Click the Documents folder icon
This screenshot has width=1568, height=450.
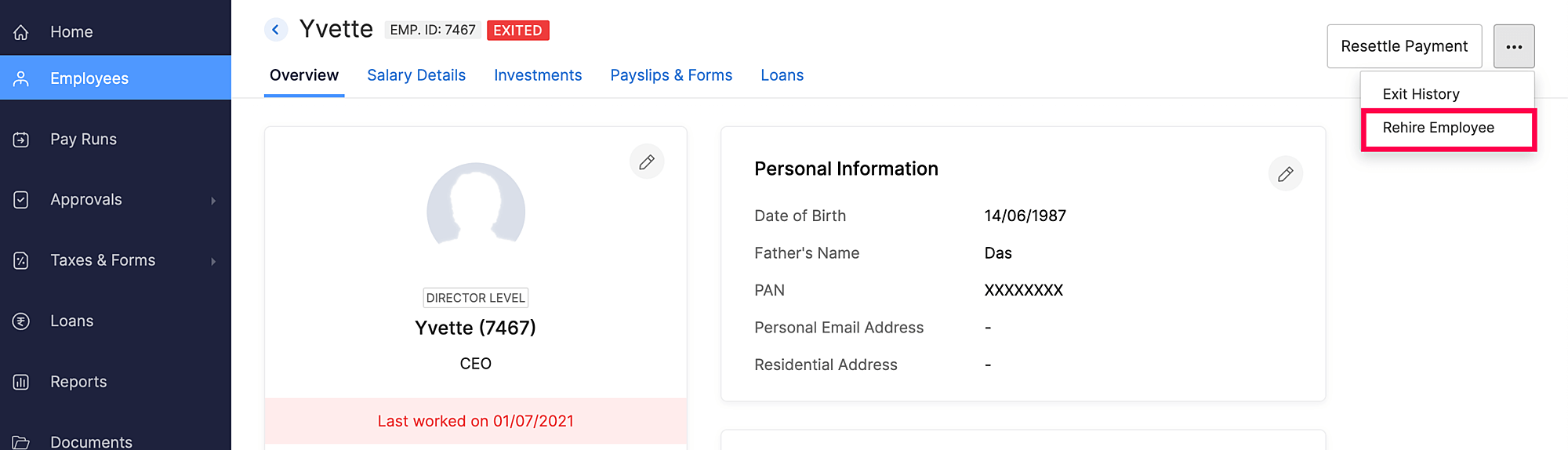(x=21, y=442)
